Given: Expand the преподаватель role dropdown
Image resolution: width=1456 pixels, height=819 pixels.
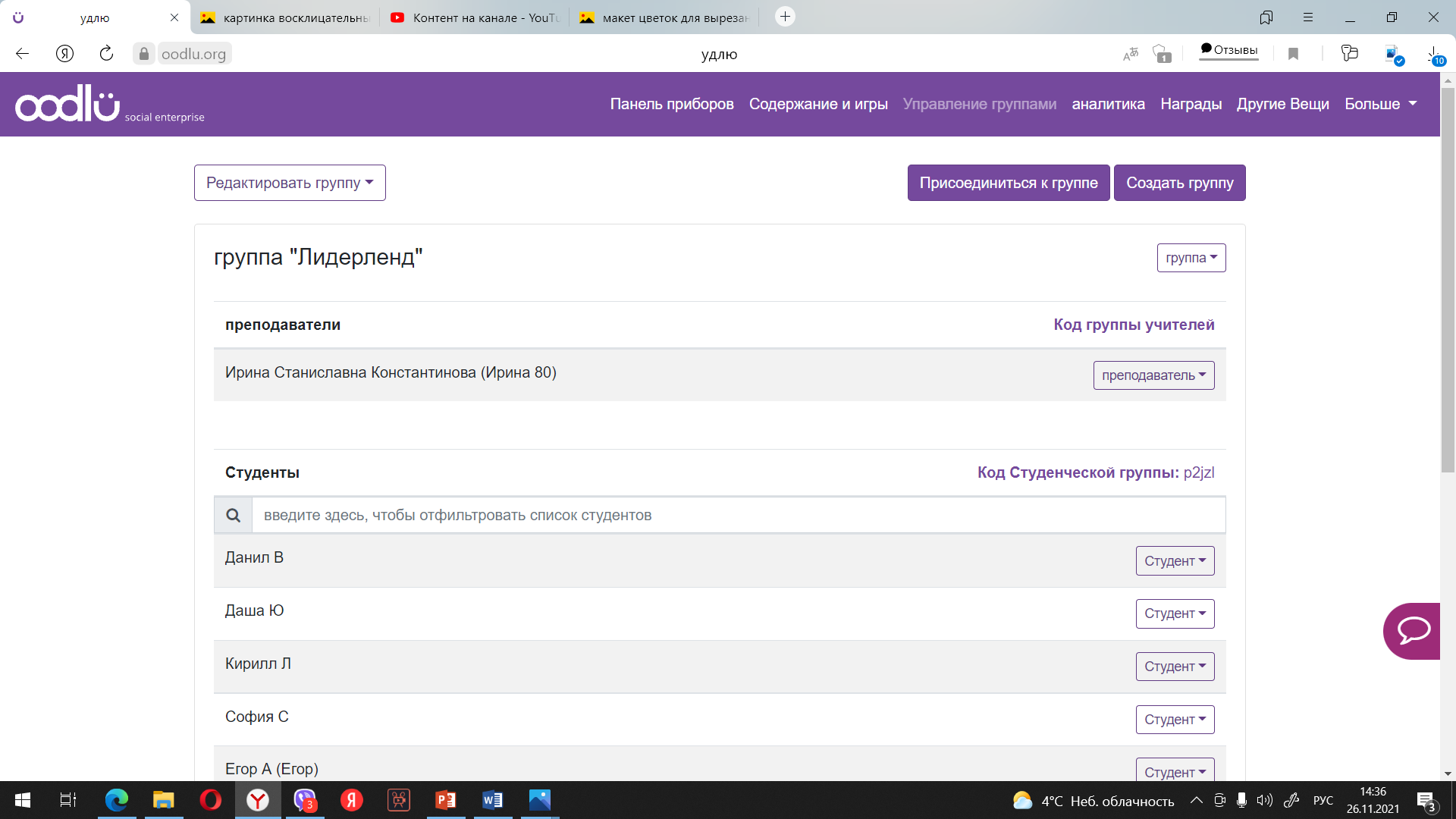Looking at the screenshot, I should tap(1153, 375).
